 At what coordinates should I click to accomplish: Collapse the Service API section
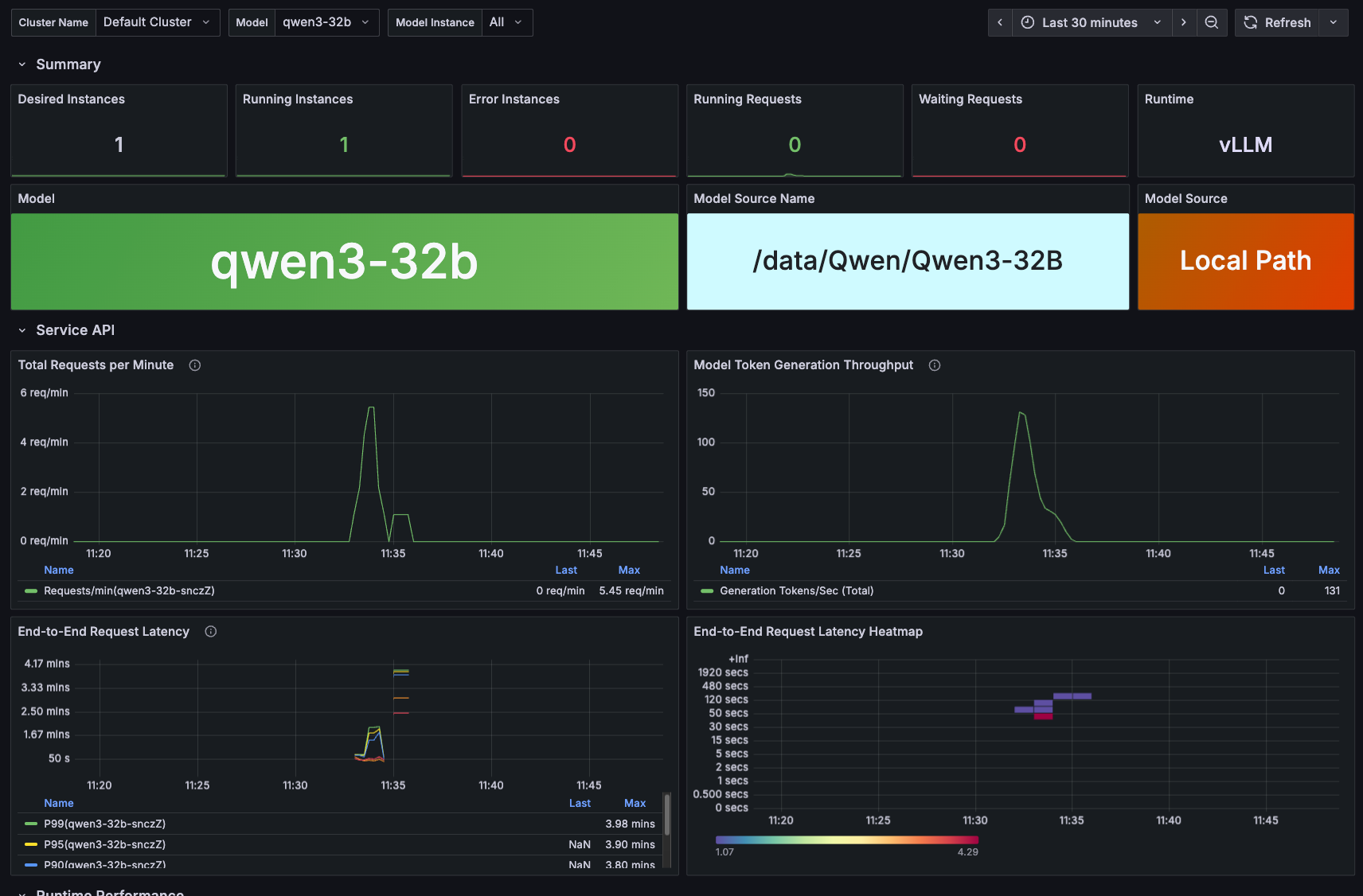click(x=22, y=330)
